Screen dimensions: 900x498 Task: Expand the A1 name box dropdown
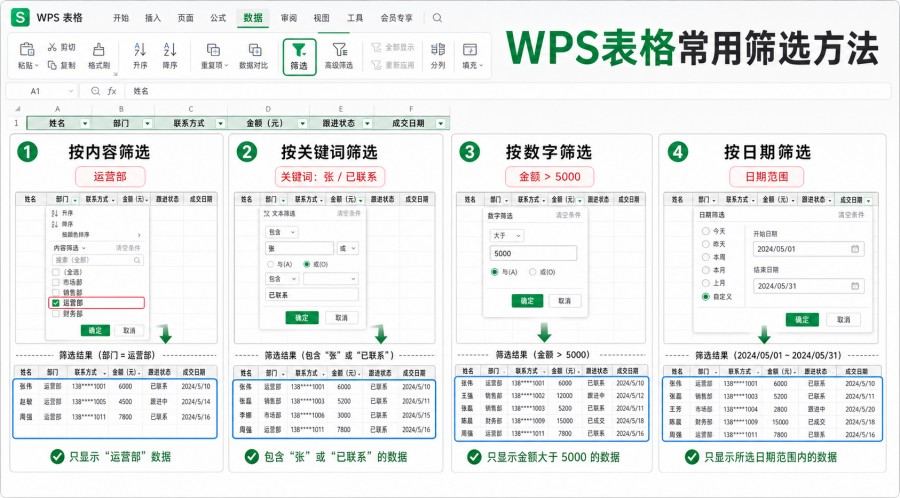click(71, 91)
